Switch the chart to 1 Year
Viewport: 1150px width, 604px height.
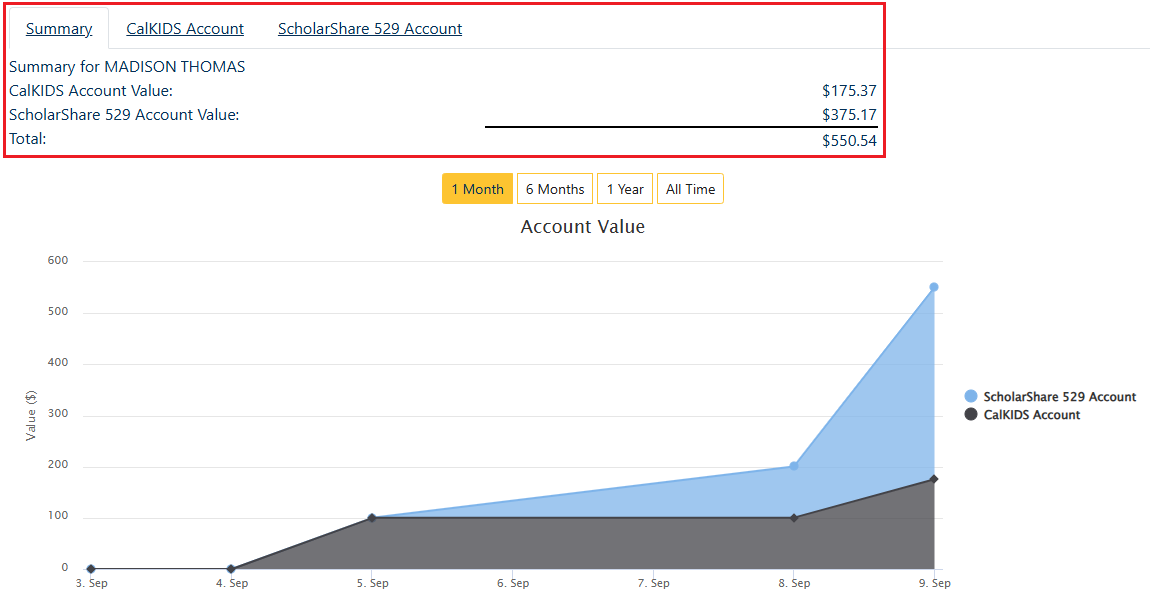[x=625, y=189]
